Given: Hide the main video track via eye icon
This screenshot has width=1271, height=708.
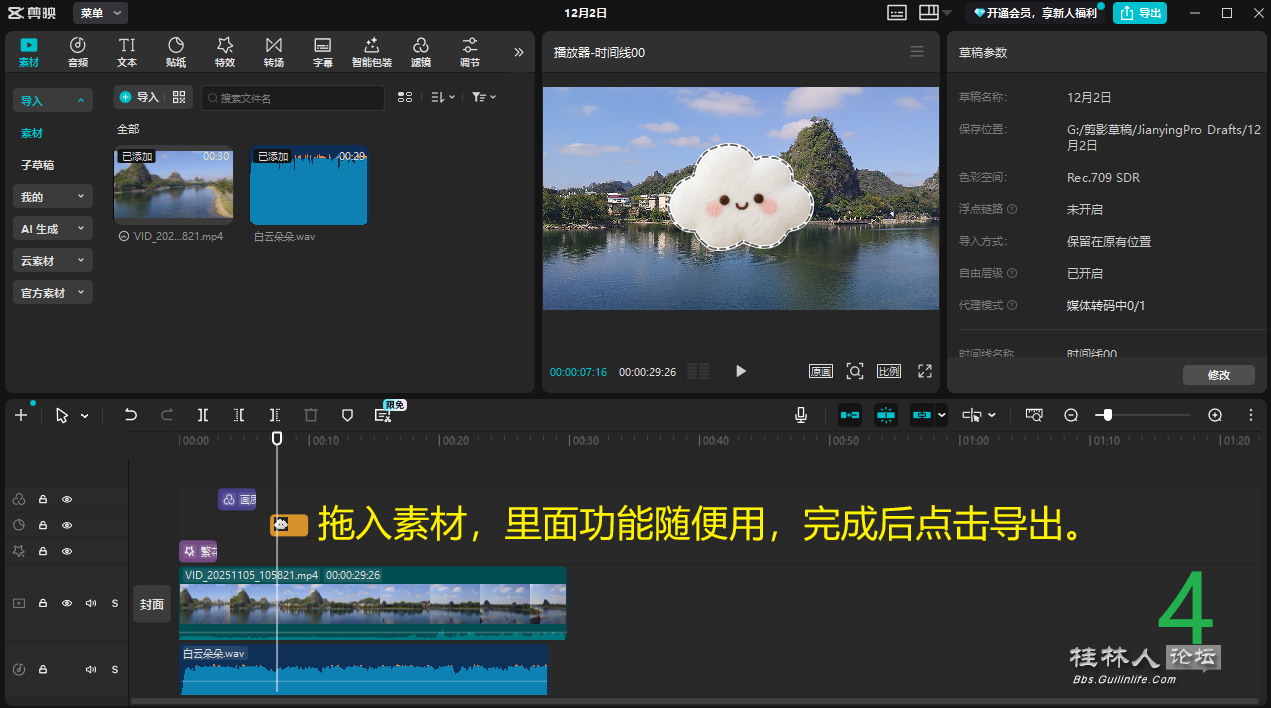Looking at the screenshot, I should (67, 603).
